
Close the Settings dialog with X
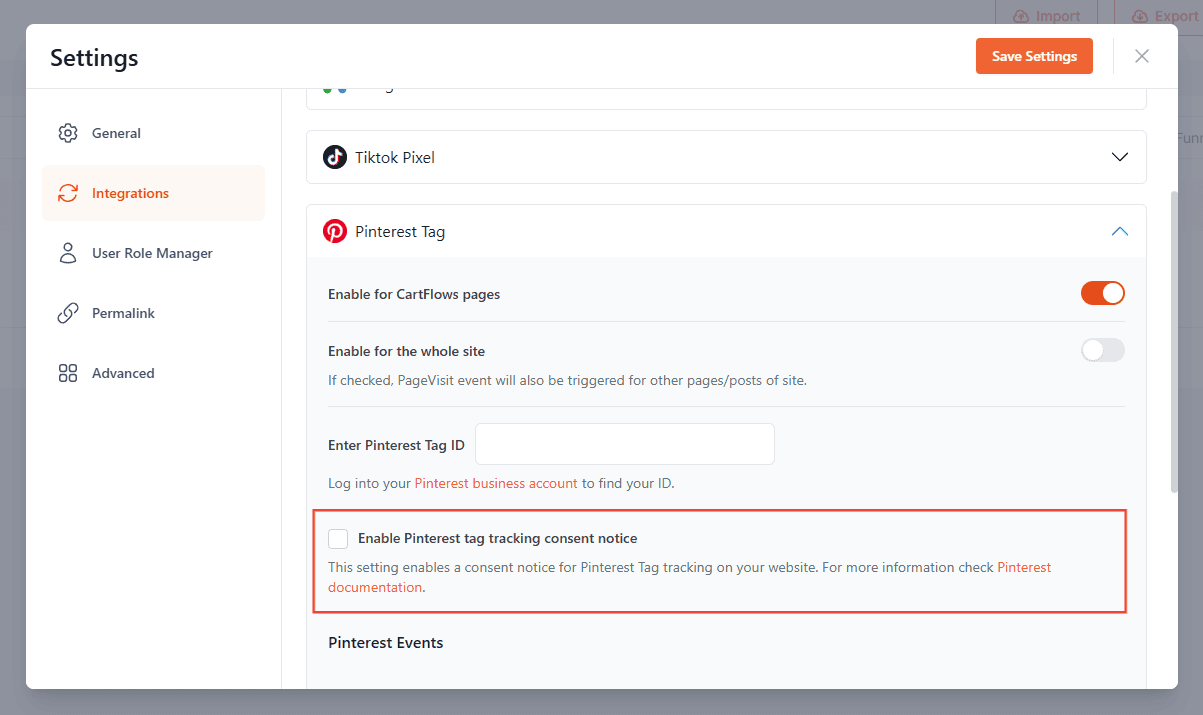(1142, 56)
